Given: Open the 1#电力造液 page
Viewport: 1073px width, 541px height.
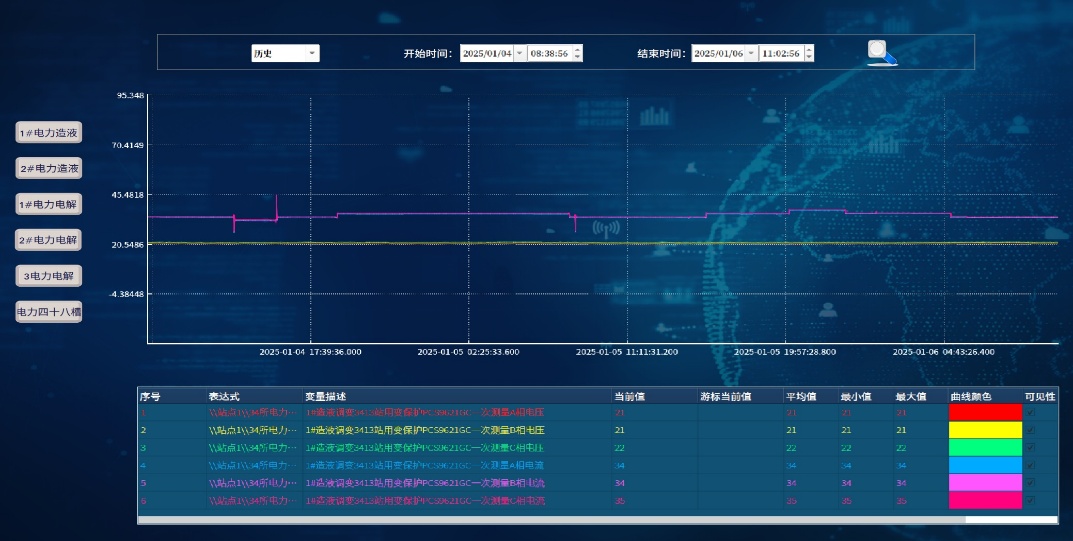Looking at the screenshot, I should [49, 133].
